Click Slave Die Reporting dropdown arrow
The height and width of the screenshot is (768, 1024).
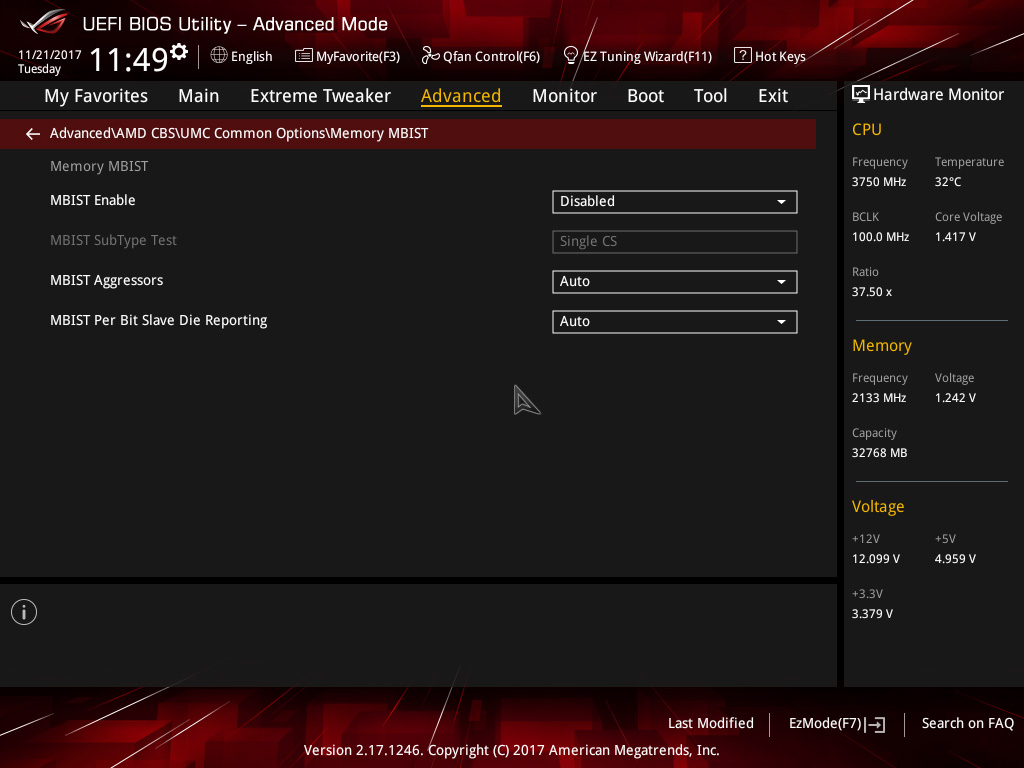pyautogui.click(x=781, y=322)
